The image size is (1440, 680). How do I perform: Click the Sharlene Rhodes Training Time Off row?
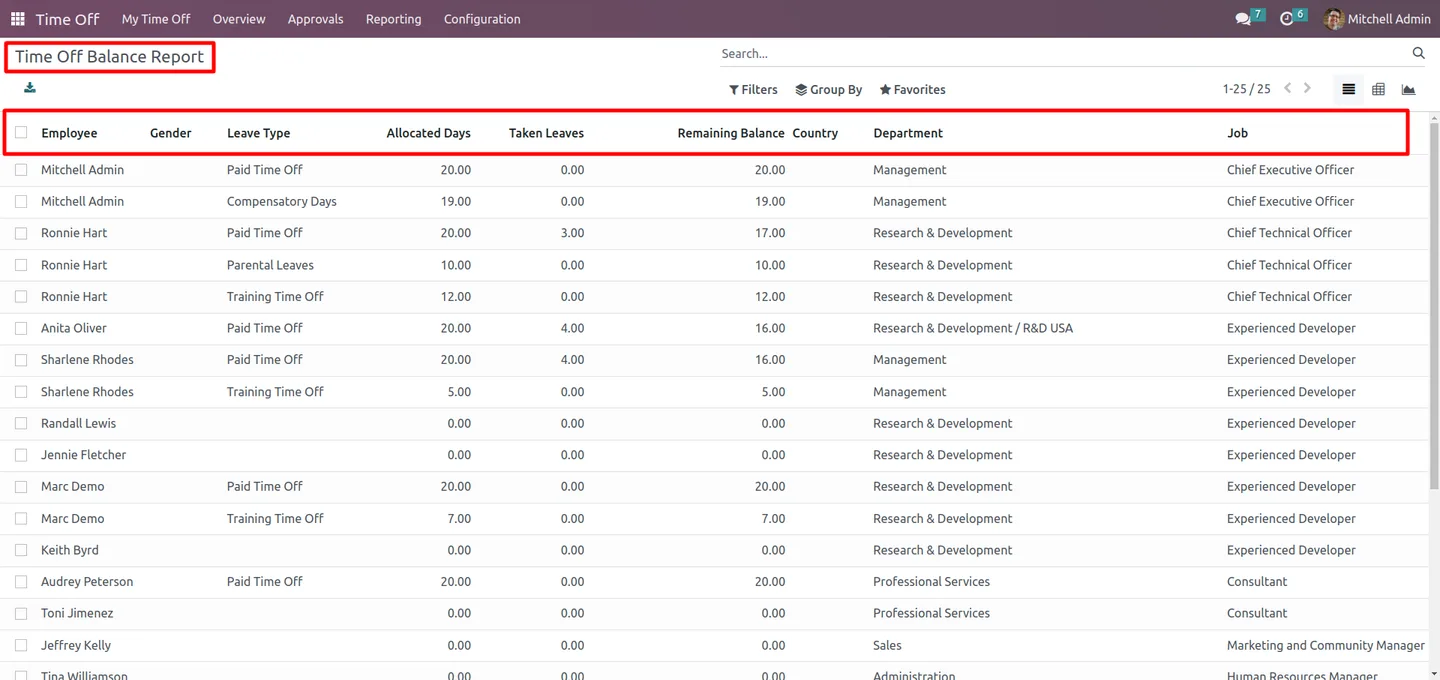pyautogui.click(x=716, y=392)
